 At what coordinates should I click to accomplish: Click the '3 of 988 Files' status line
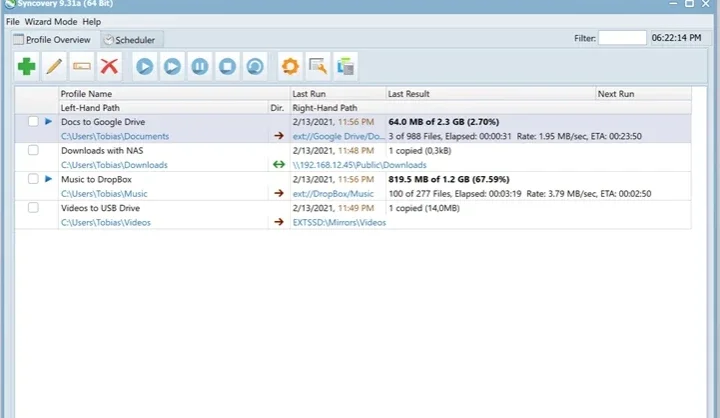(x=515, y=136)
